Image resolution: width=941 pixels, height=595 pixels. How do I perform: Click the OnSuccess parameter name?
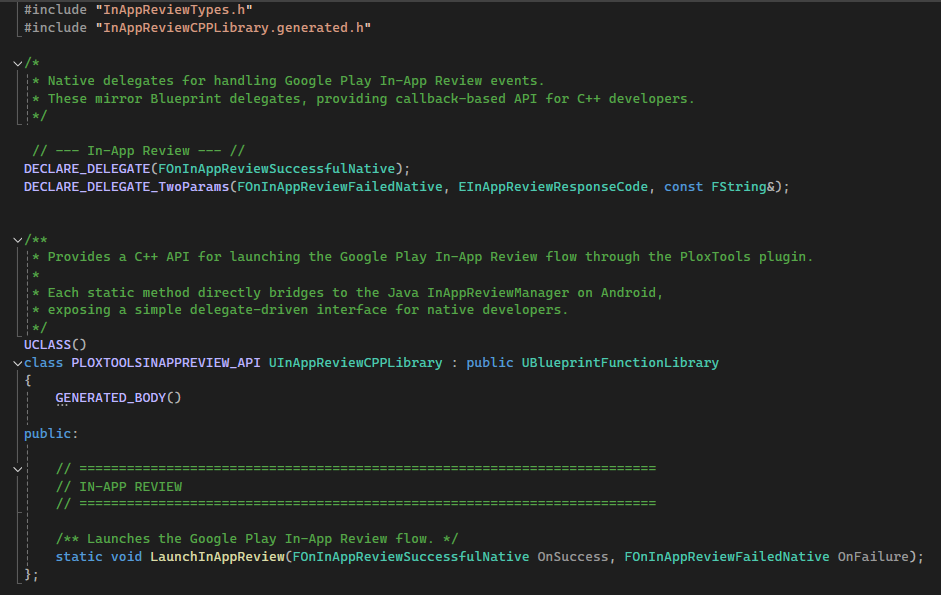coord(573,556)
